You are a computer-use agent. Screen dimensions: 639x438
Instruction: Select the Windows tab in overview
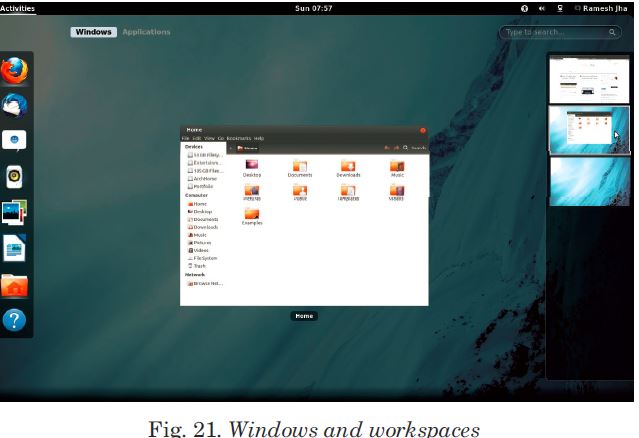93,32
